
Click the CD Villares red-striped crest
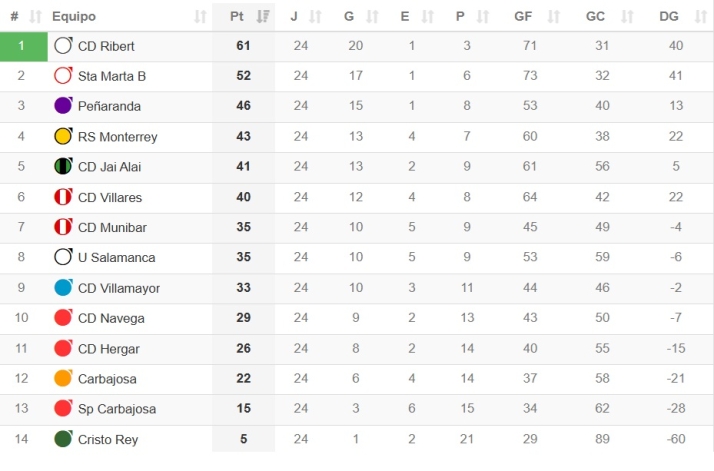click(63, 197)
